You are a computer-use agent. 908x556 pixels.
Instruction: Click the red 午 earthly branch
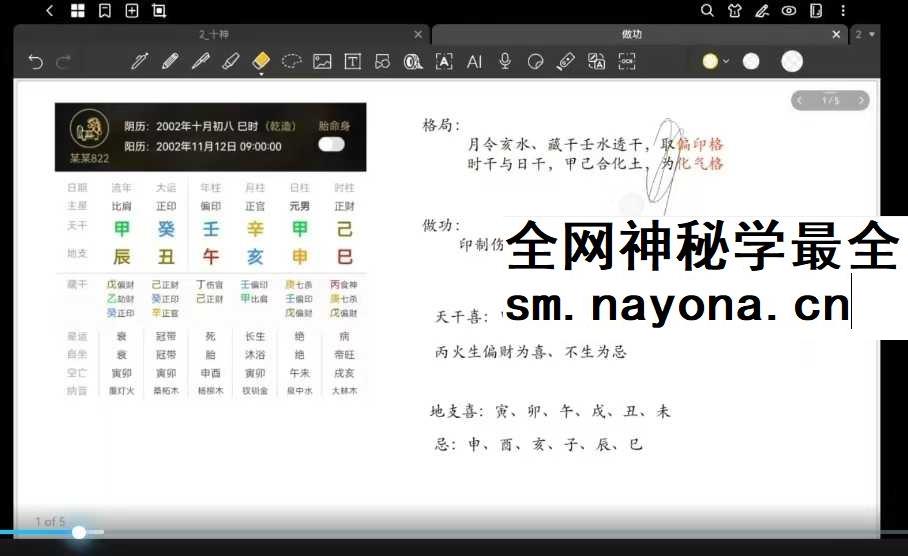coord(211,257)
